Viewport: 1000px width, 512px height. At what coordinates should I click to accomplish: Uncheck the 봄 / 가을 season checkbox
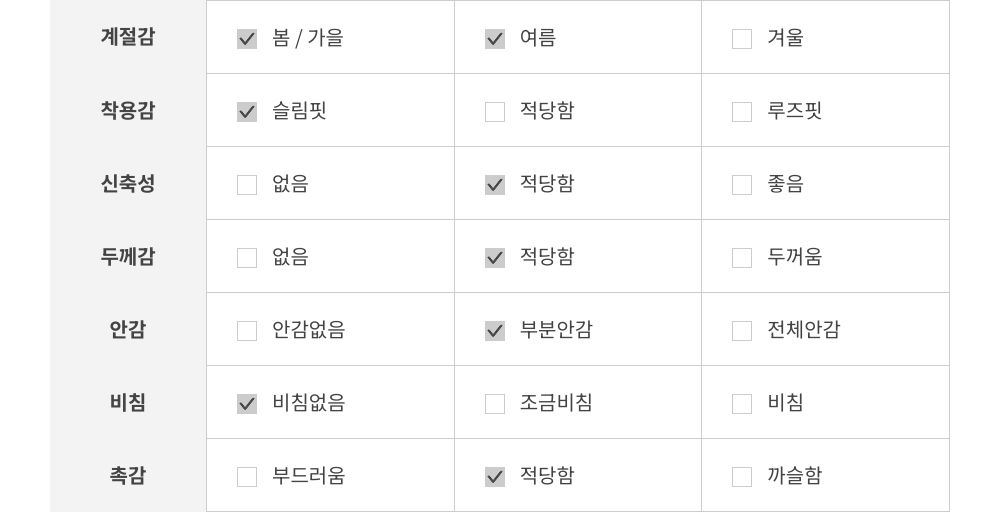click(x=247, y=39)
